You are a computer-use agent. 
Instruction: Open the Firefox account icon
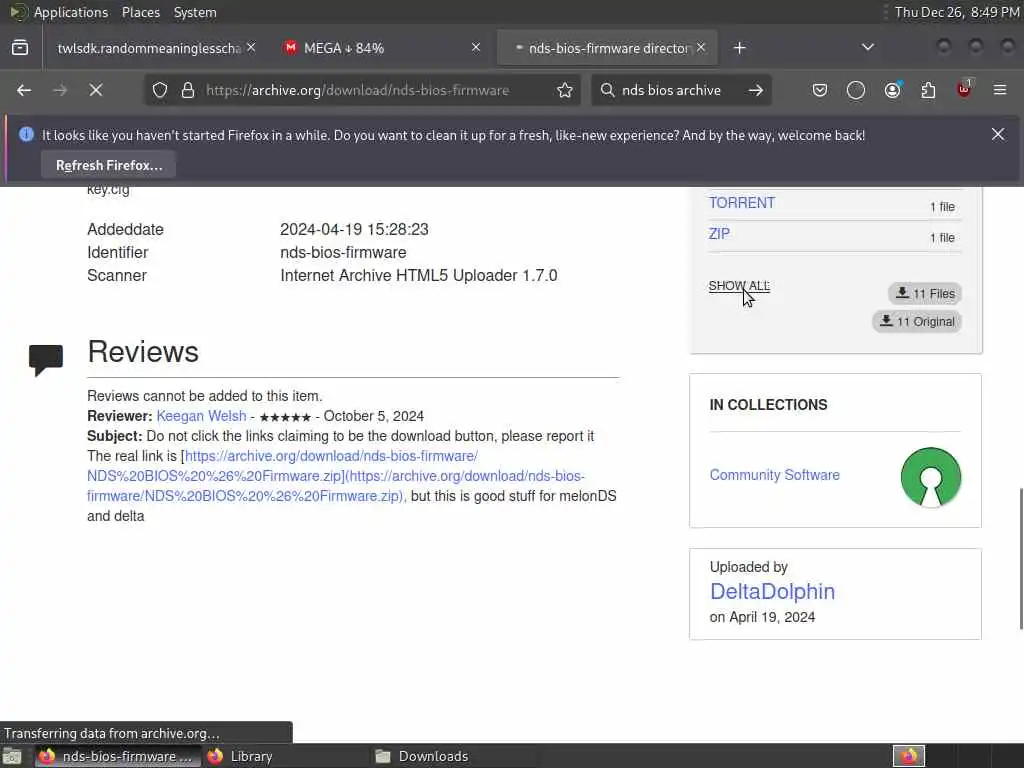pyautogui.click(x=893, y=90)
